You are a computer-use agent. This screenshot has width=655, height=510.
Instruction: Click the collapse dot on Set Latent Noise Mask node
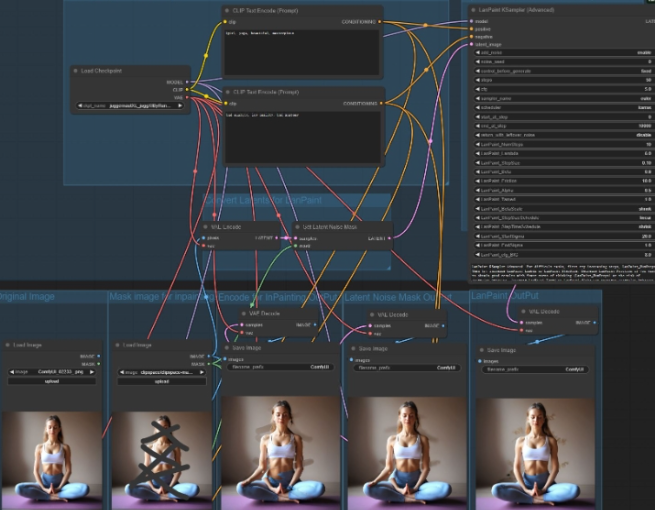tap(297, 227)
